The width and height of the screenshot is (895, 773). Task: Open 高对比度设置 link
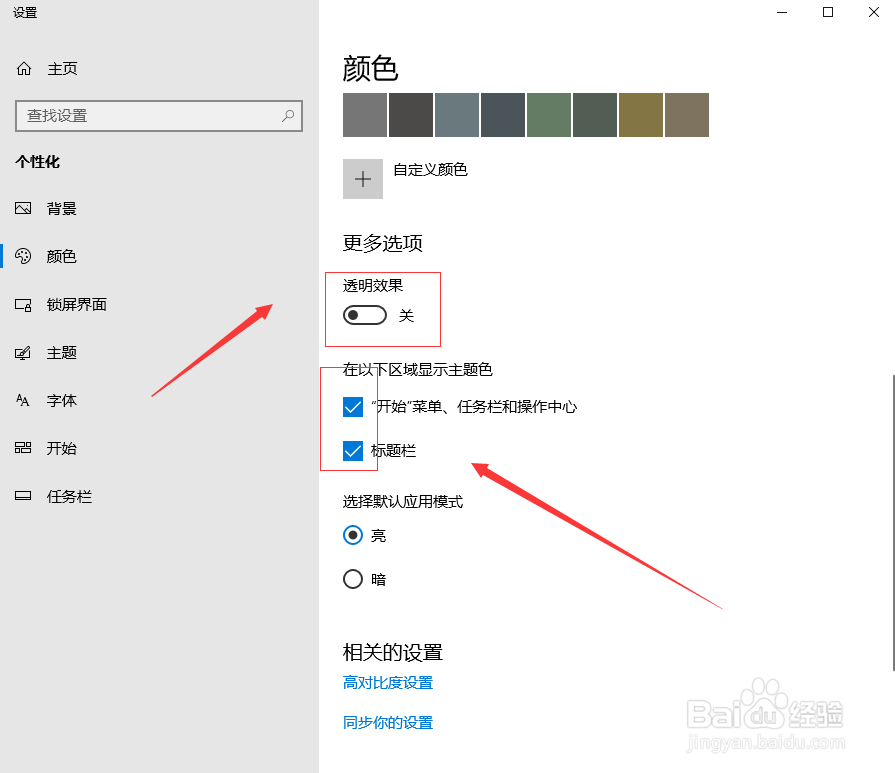390,682
